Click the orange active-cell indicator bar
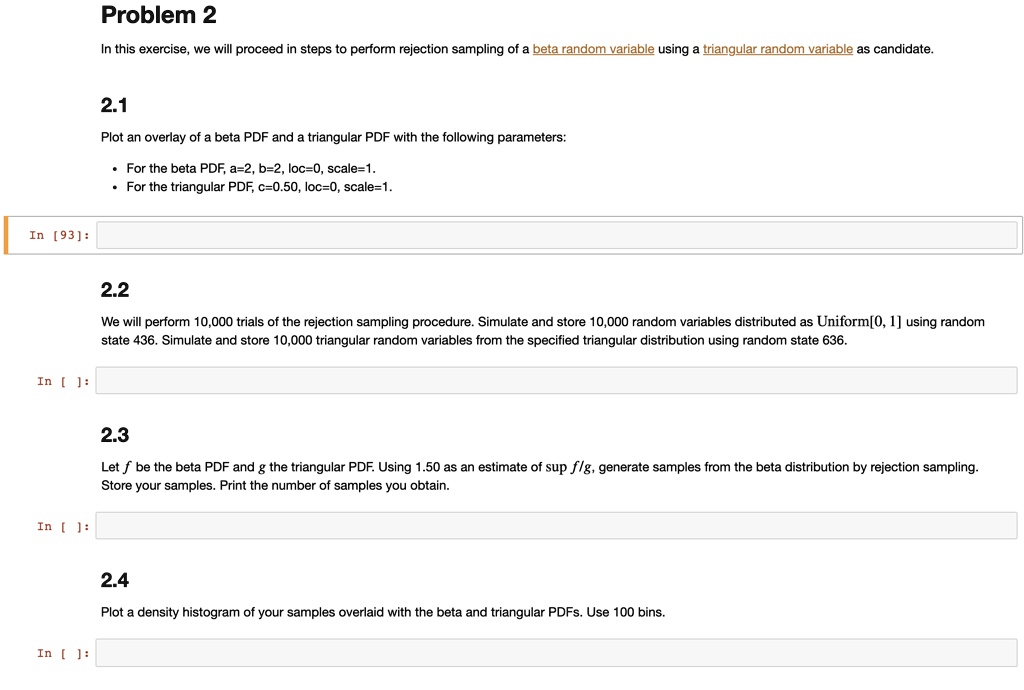 [x=6, y=234]
